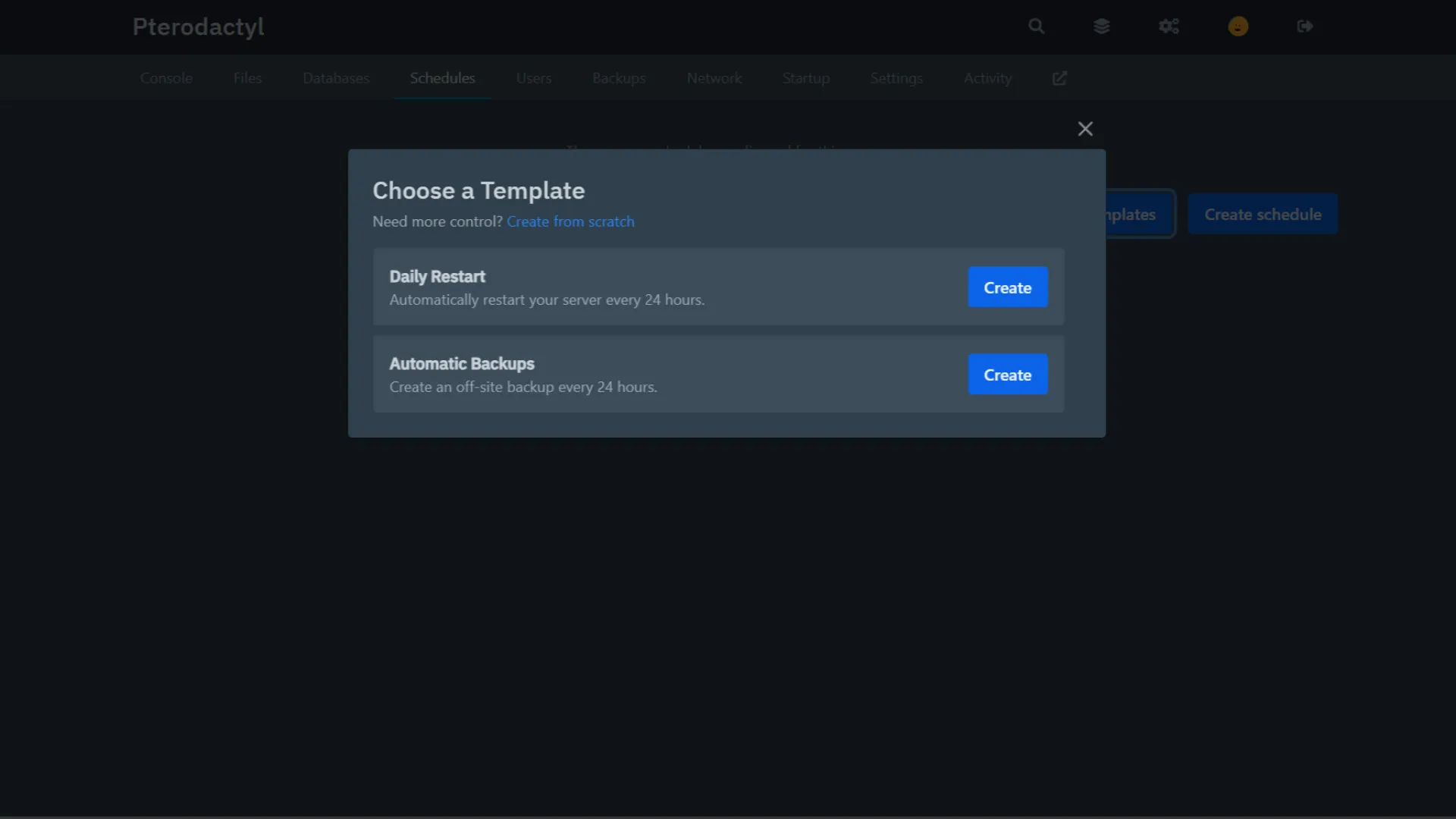Create the Daily Restart template

pos(1007,287)
